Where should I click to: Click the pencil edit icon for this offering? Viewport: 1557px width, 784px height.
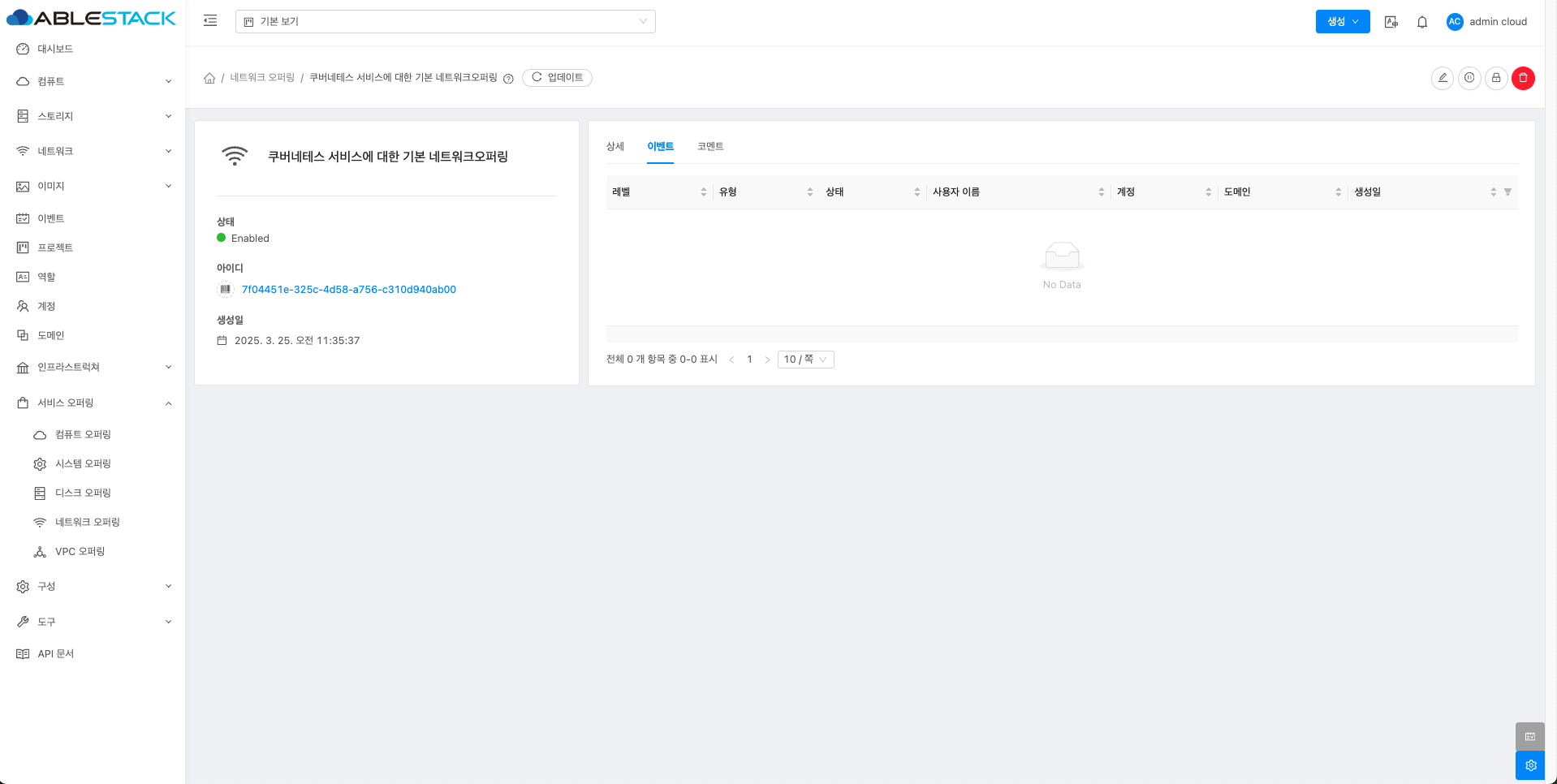pyautogui.click(x=1443, y=78)
